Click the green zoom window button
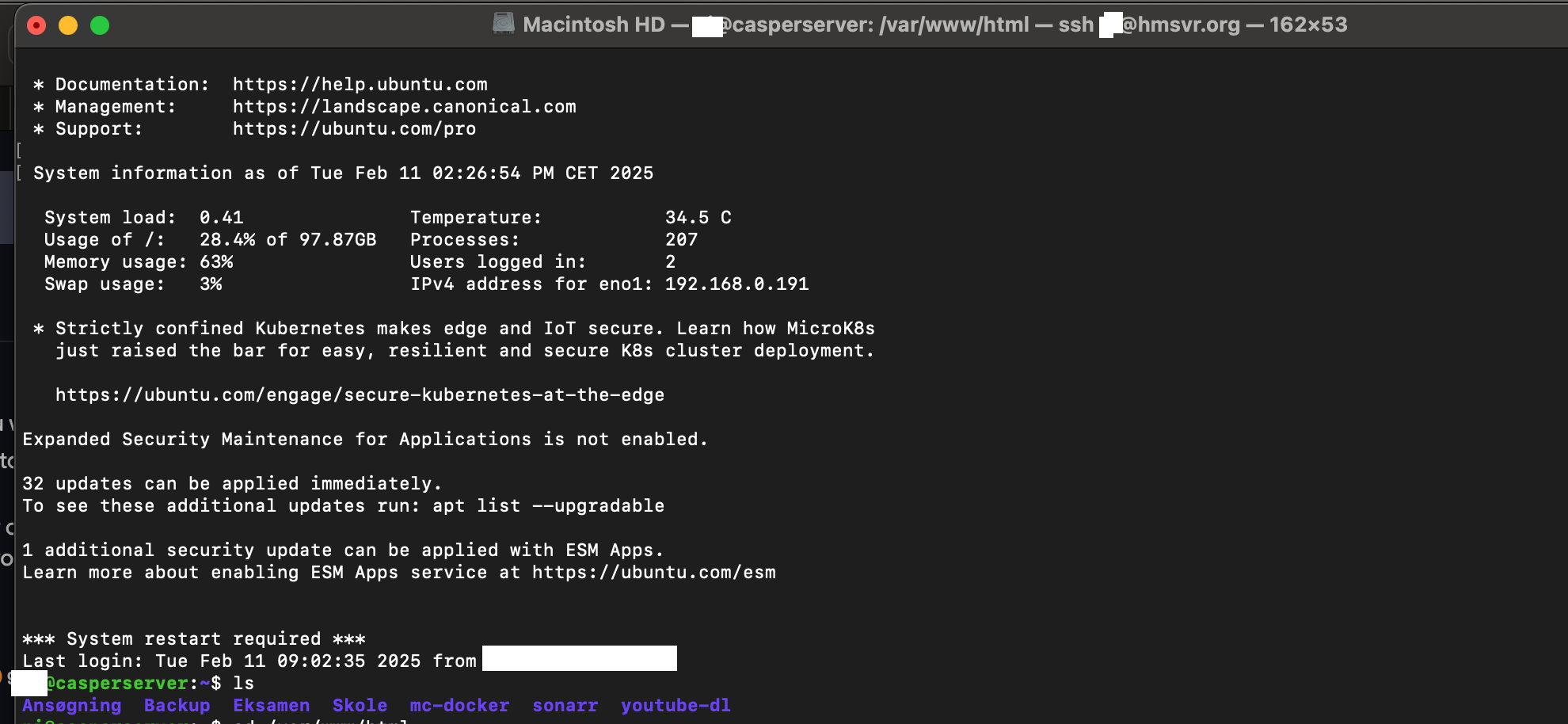 tap(100, 25)
